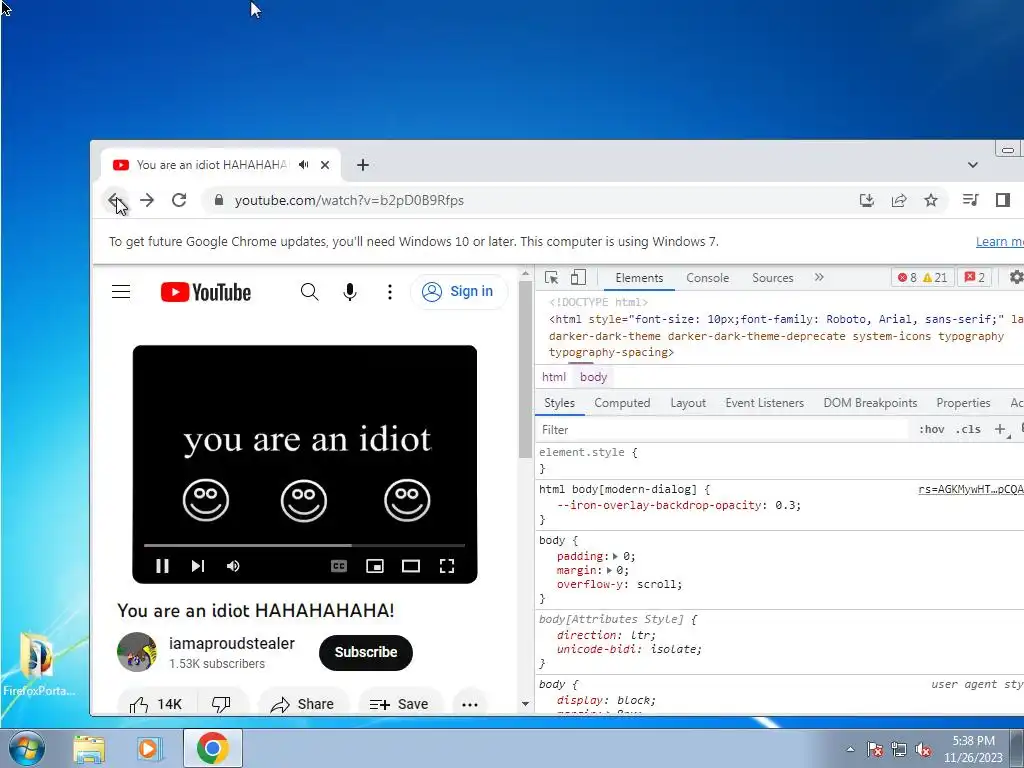Open DevTools settings gear
1024x768 pixels.
coord(1016,278)
